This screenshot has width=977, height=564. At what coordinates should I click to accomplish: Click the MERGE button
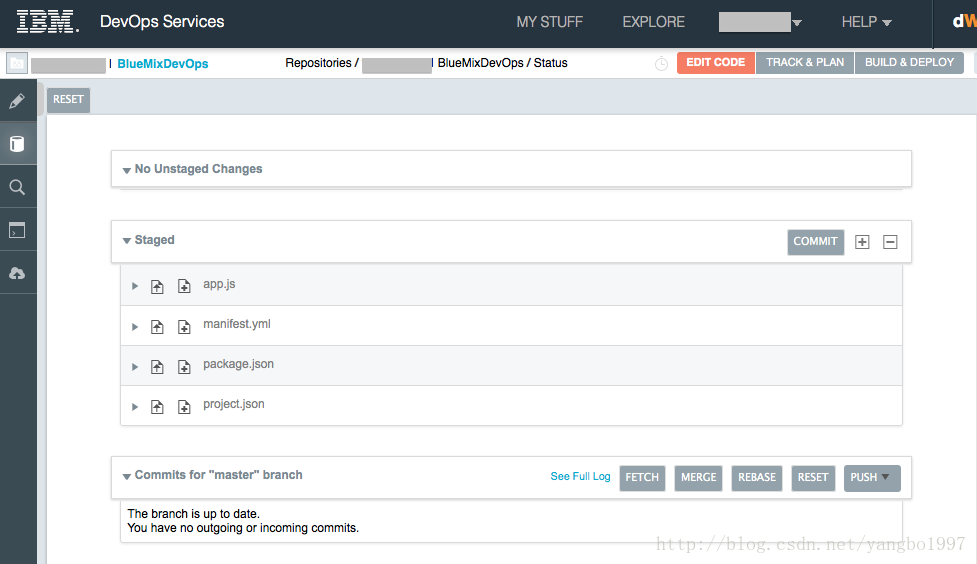coord(698,478)
